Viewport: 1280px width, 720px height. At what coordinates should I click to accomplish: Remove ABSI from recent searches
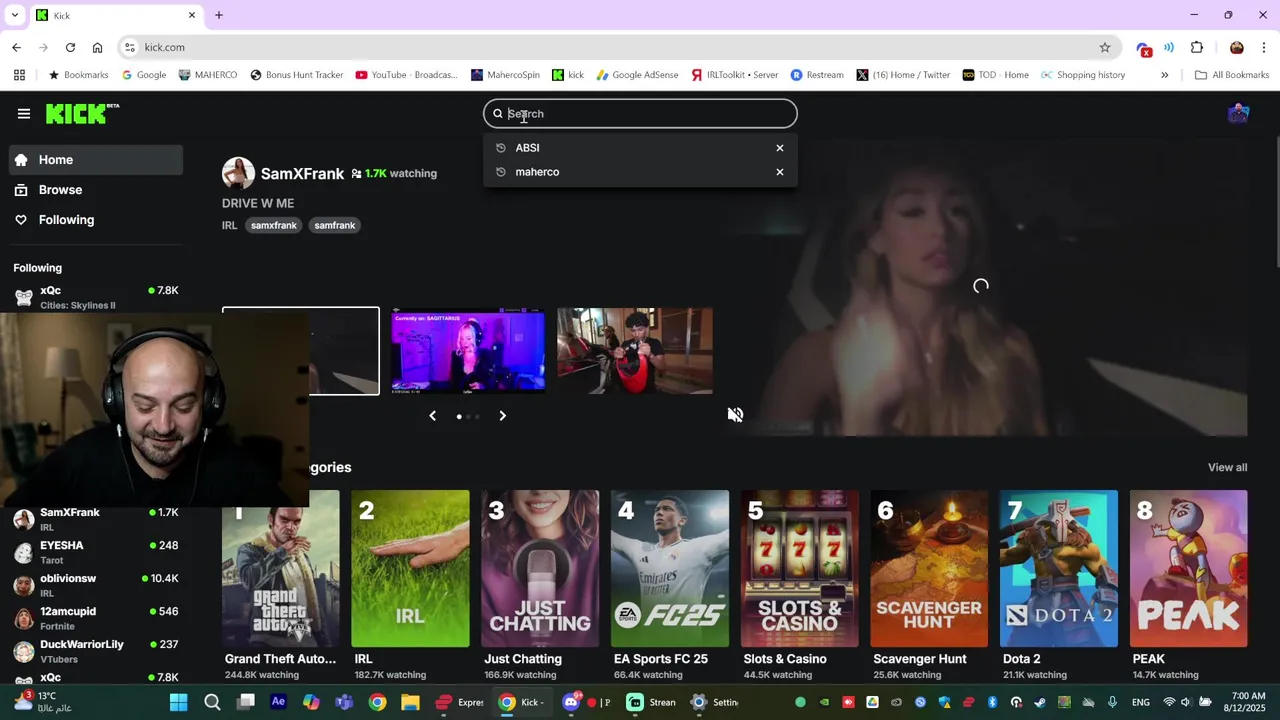pos(780,148)
